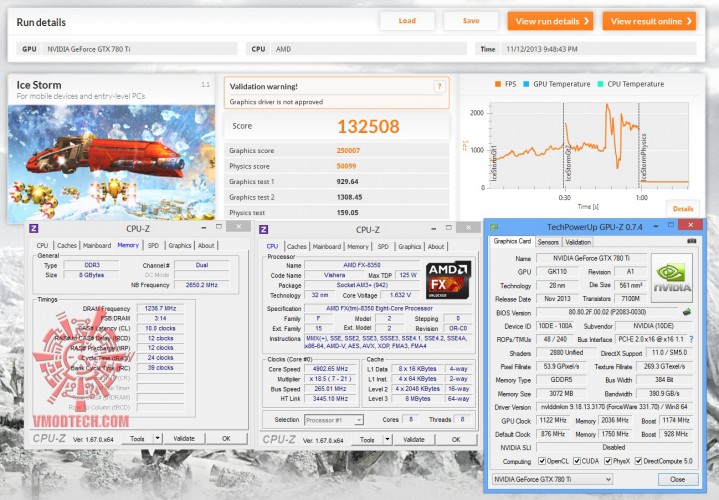Click the Time field in Run details
Image resolution: width=719 pixels, height=500 pixels.
(598, 49)
